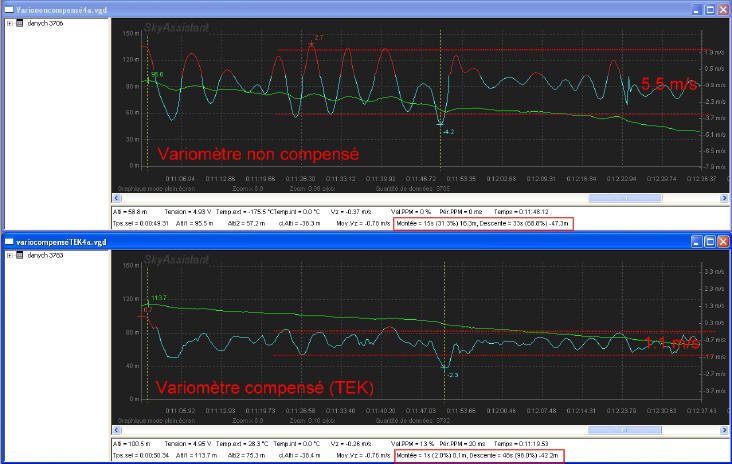
Task: Minimize the variocompenséTEK4a.vgd window
Action: pos(697,241)
